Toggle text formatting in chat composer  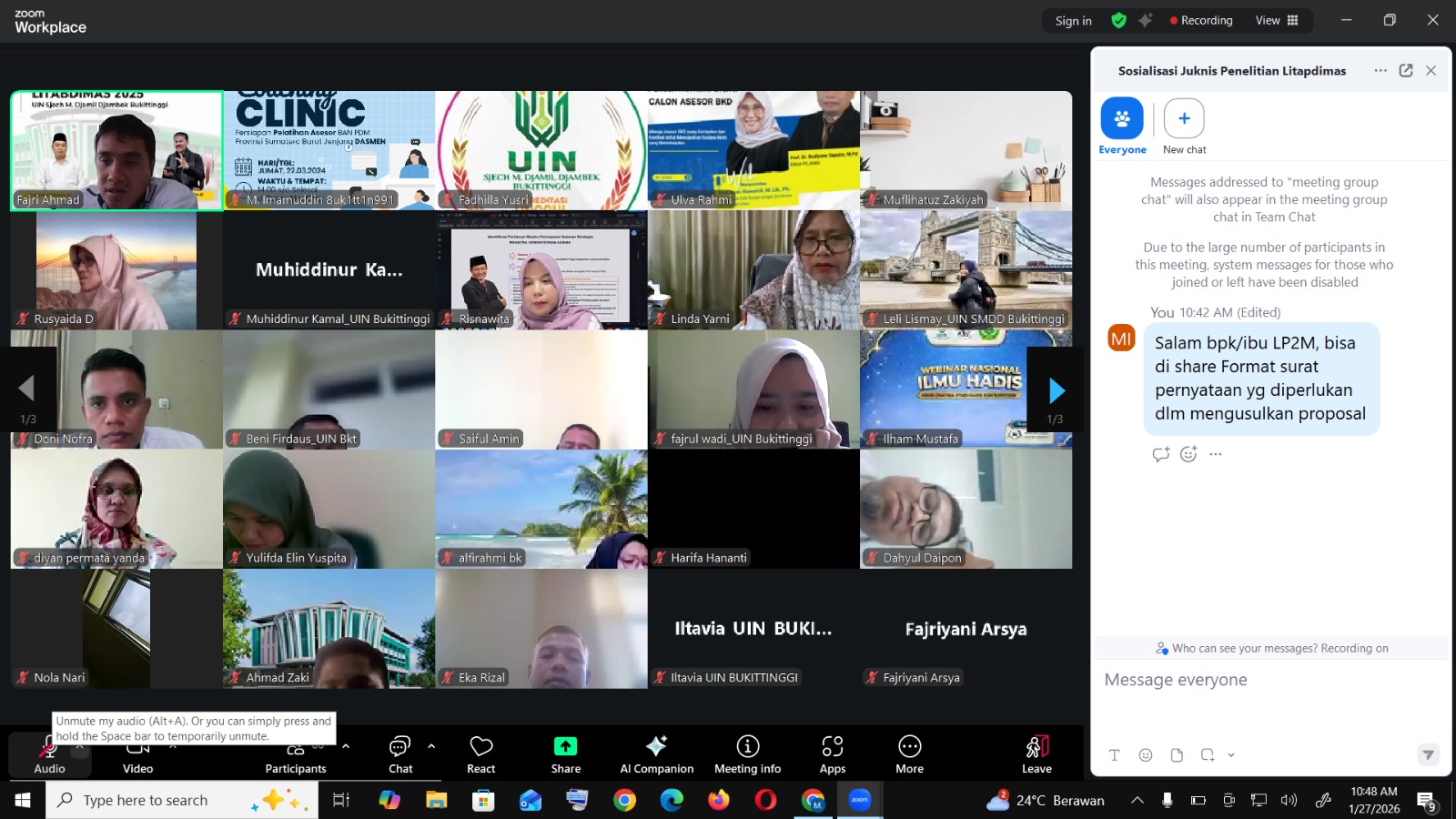tap(1115, 755)
